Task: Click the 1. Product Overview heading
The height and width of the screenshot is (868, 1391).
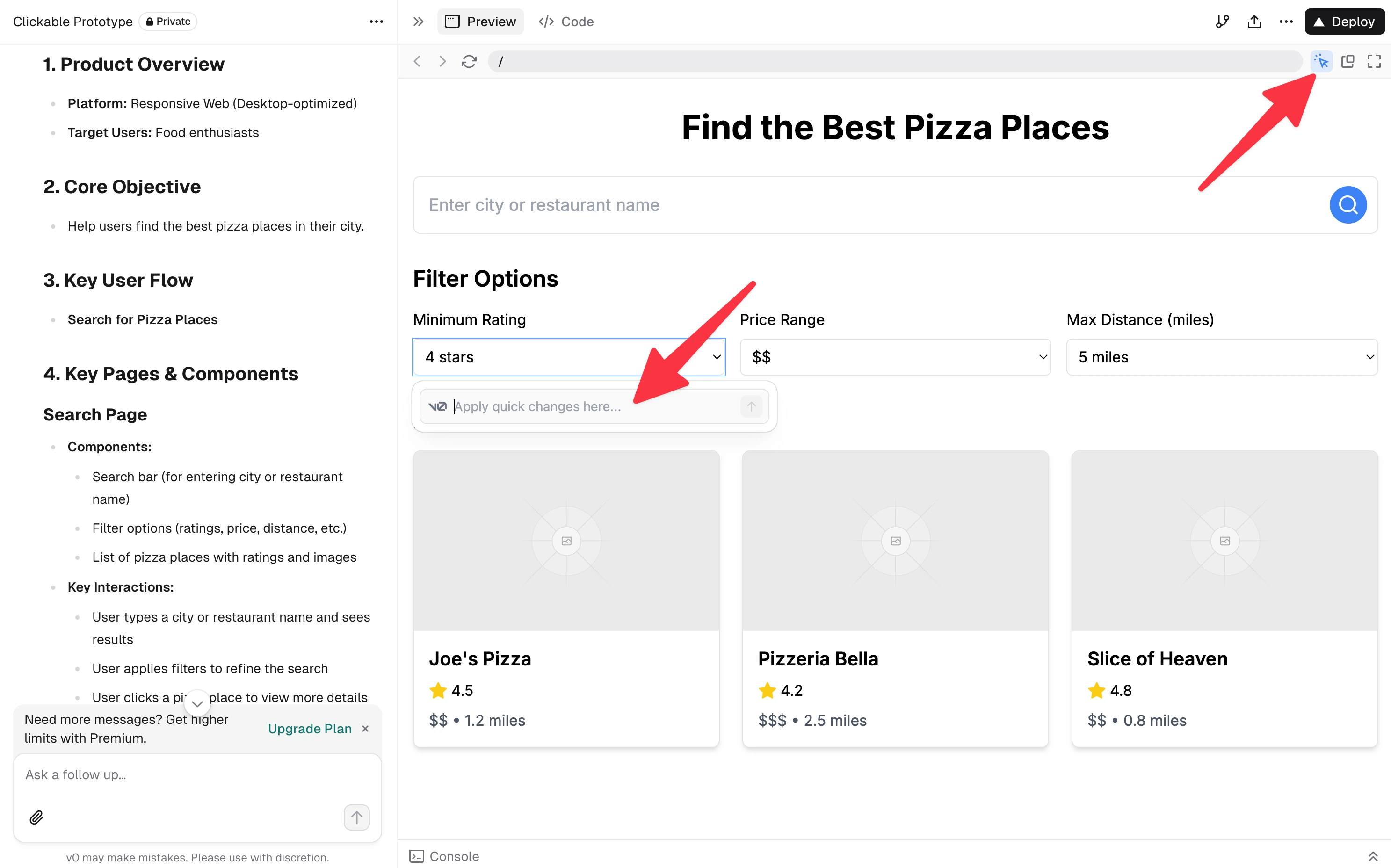Action: click(x=134, y=64)
